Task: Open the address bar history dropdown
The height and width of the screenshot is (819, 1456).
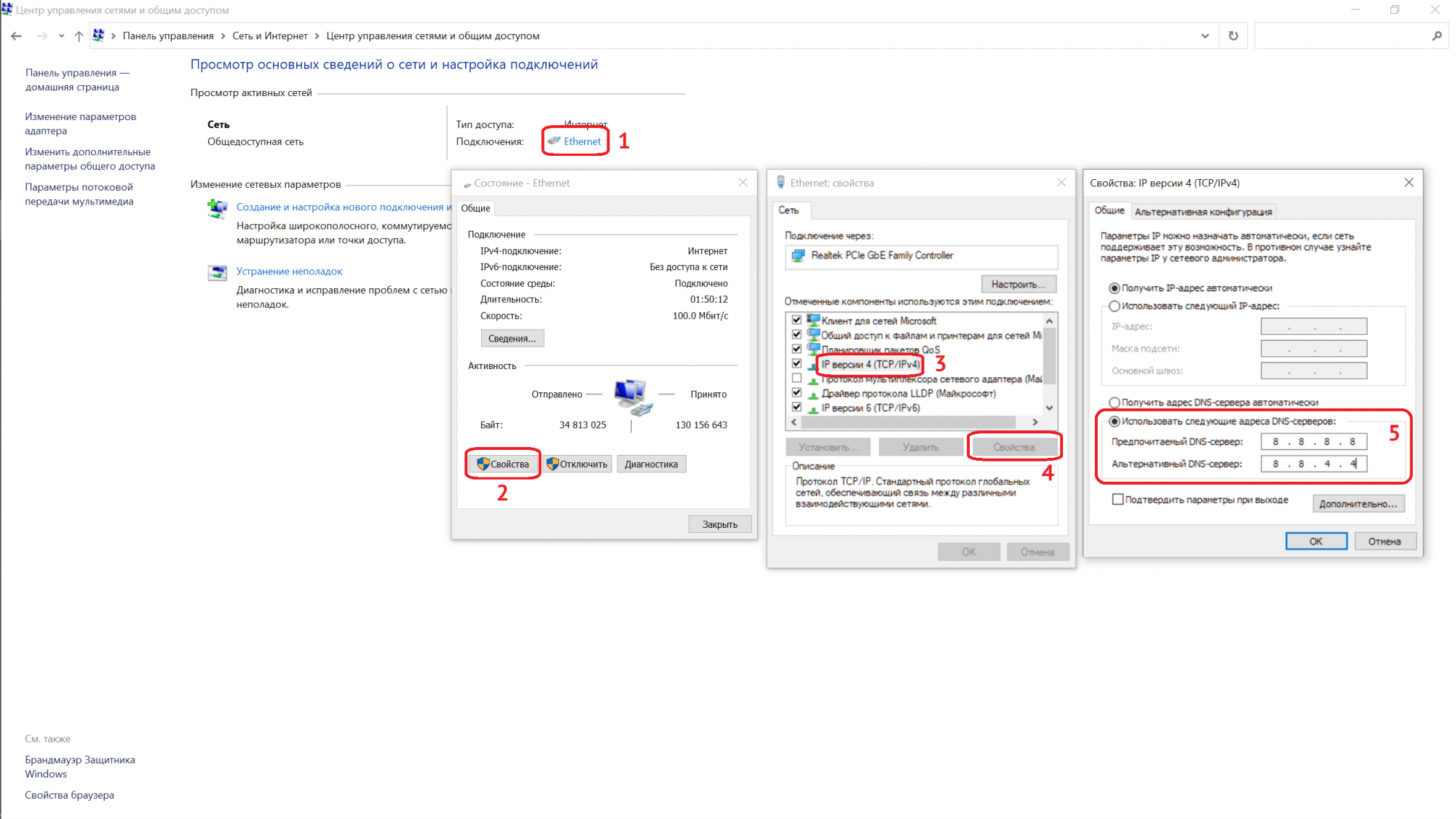Action: 1205,36
